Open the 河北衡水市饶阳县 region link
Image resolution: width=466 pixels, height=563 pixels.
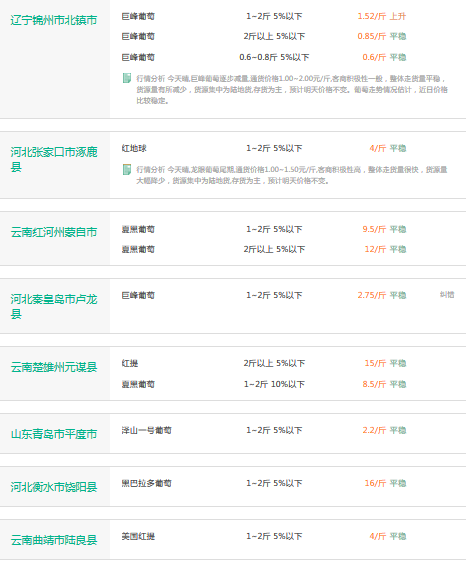click(54, 487)
